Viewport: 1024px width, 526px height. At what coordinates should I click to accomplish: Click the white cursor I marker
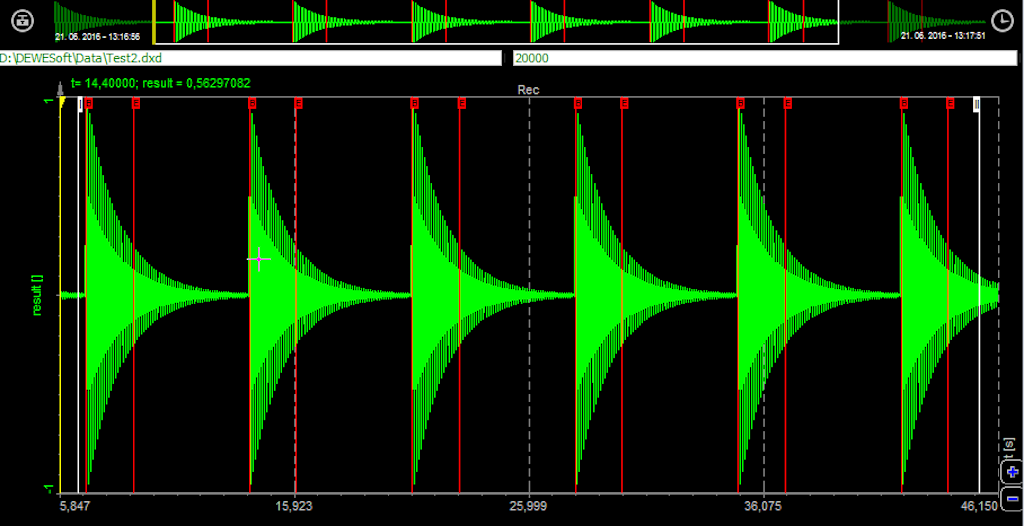[80, 103]
